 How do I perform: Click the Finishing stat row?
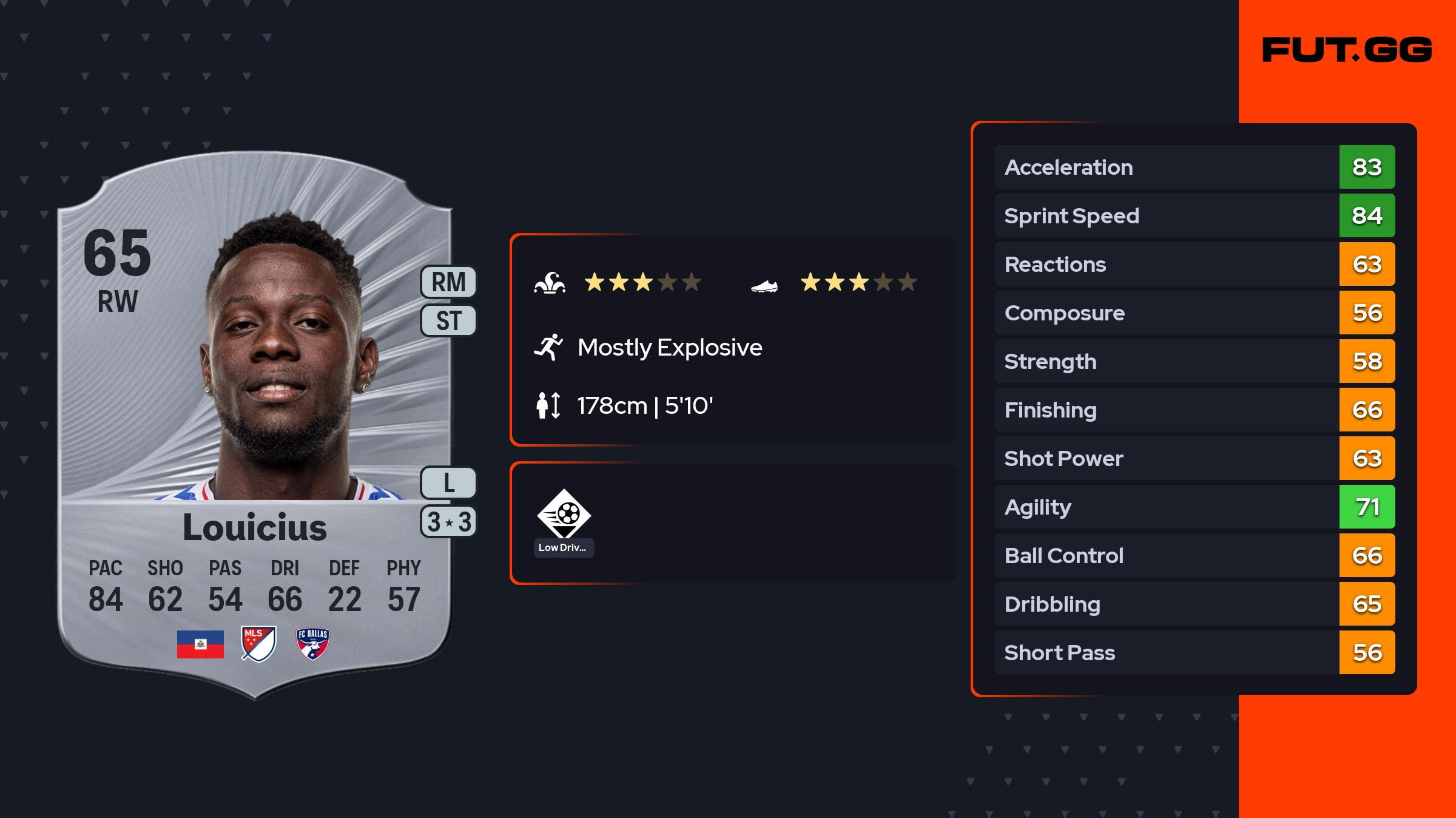click(x=1166, y=410)
